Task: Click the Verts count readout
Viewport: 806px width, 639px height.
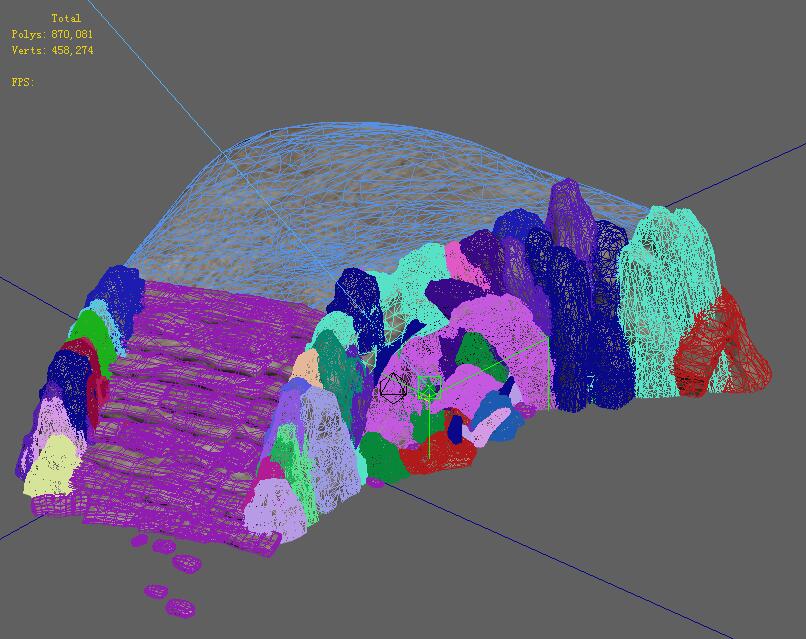Action: click(52, 50)
